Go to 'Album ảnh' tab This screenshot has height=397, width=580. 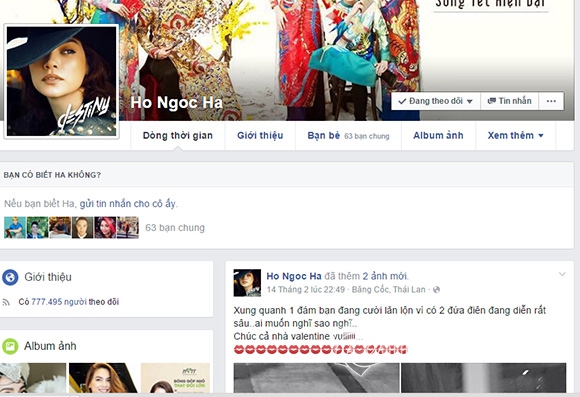point(438,135)
